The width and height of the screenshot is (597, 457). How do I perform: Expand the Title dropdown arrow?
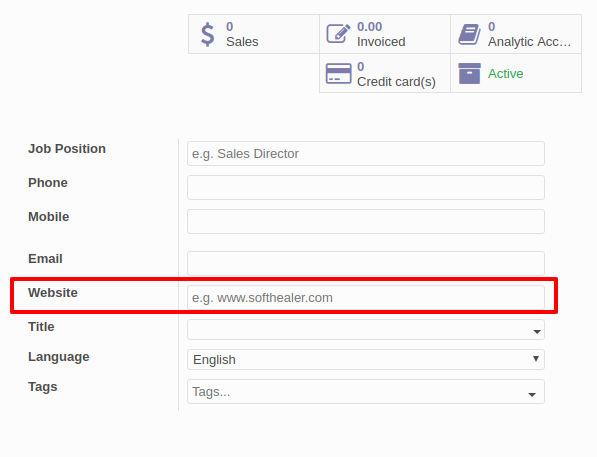tap(537, 332)
